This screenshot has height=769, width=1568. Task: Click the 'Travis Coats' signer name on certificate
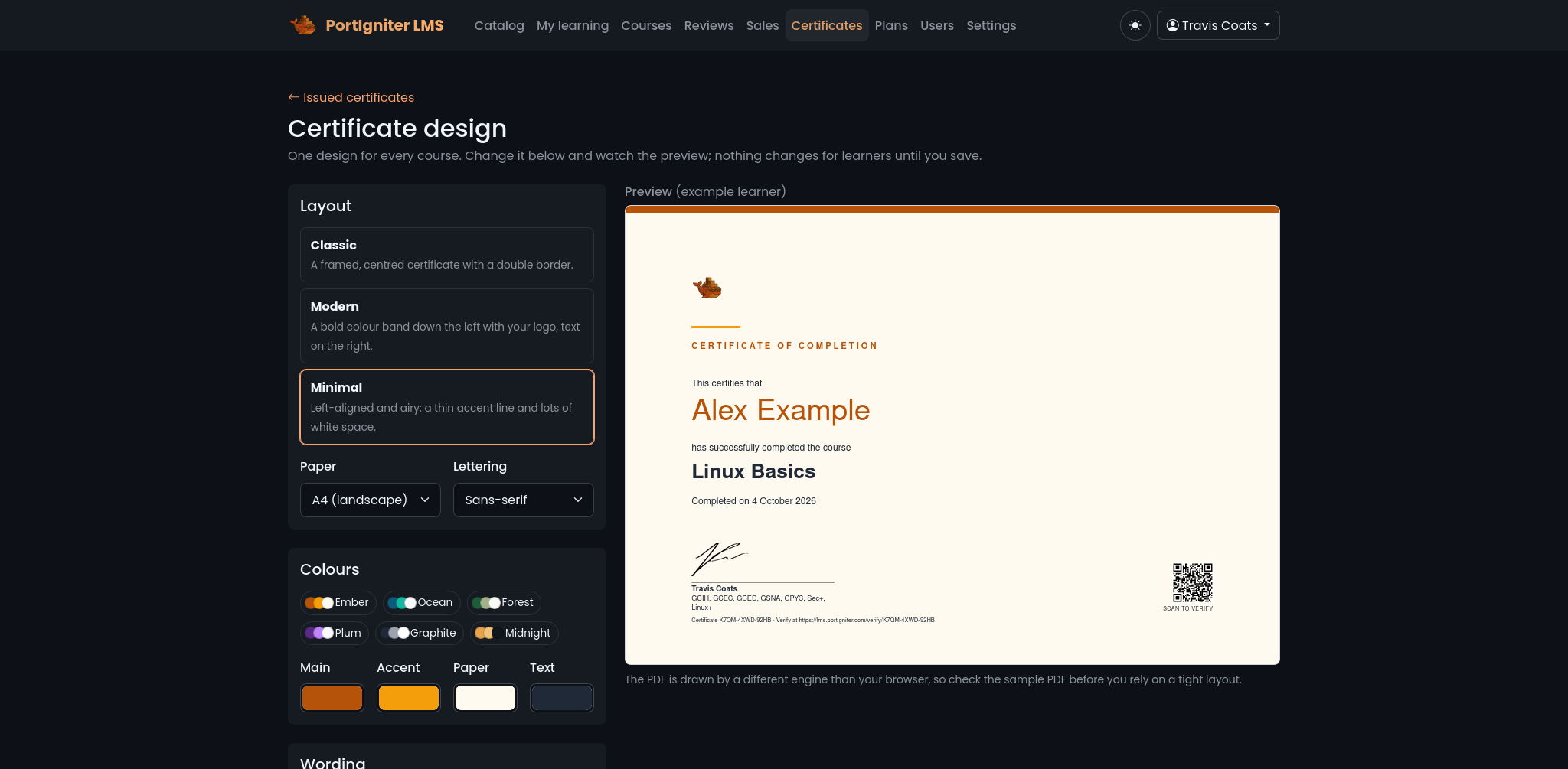coord(714,588)
